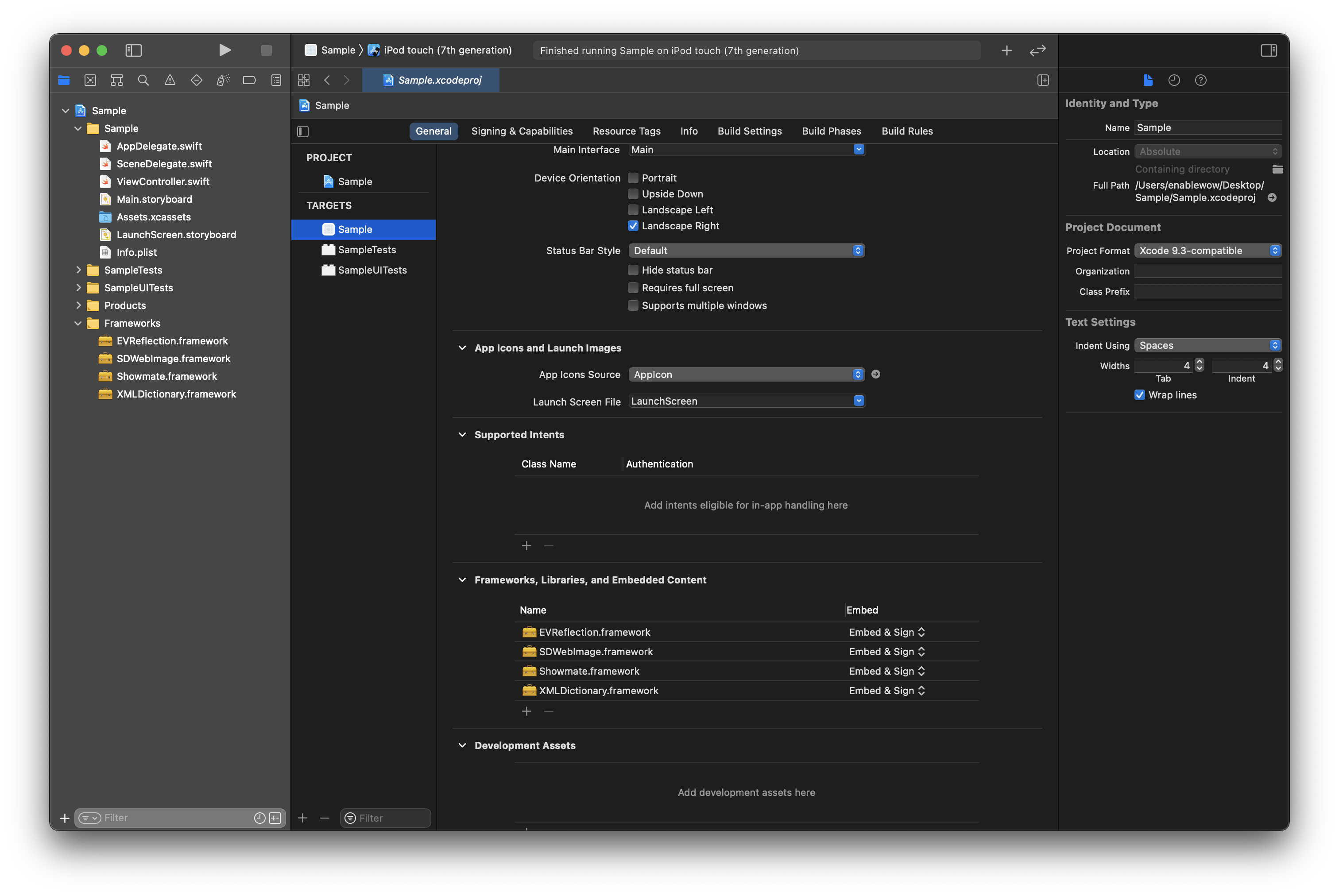The image size is (1339, 896).
Task: Open the Quick Help inspector icon
Action: click(x=1200, y=81)
